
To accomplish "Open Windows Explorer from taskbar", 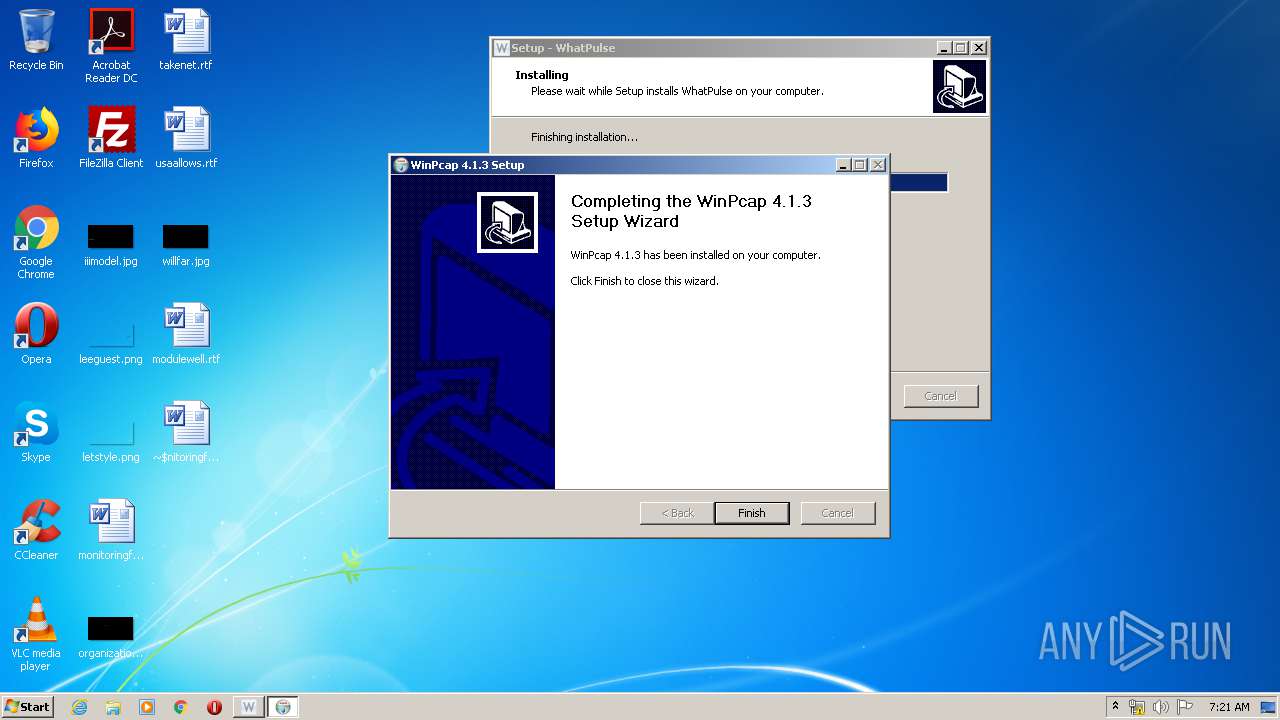I will [113, 707].
